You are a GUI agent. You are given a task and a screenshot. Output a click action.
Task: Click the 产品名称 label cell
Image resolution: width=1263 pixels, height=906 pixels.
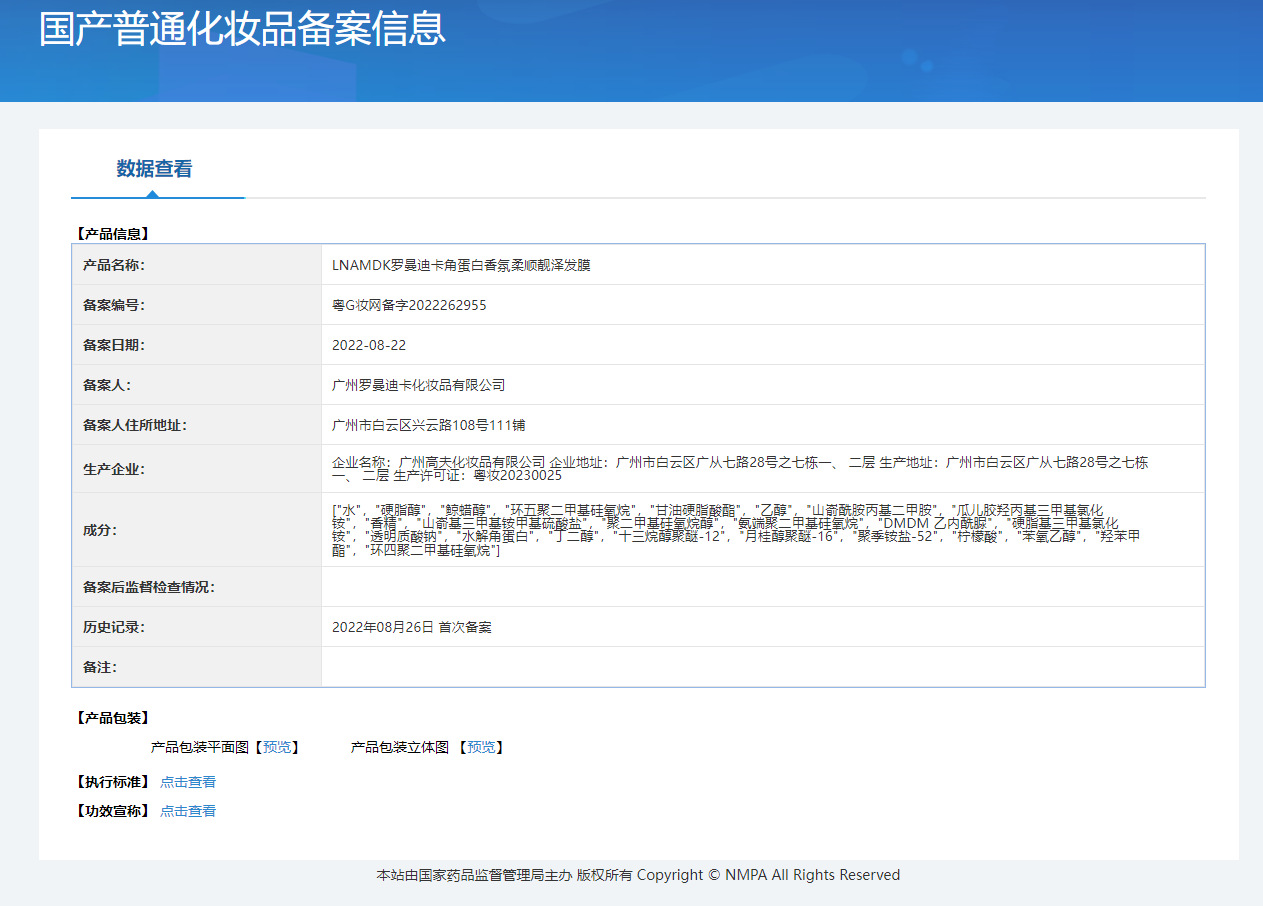[197, 265]
